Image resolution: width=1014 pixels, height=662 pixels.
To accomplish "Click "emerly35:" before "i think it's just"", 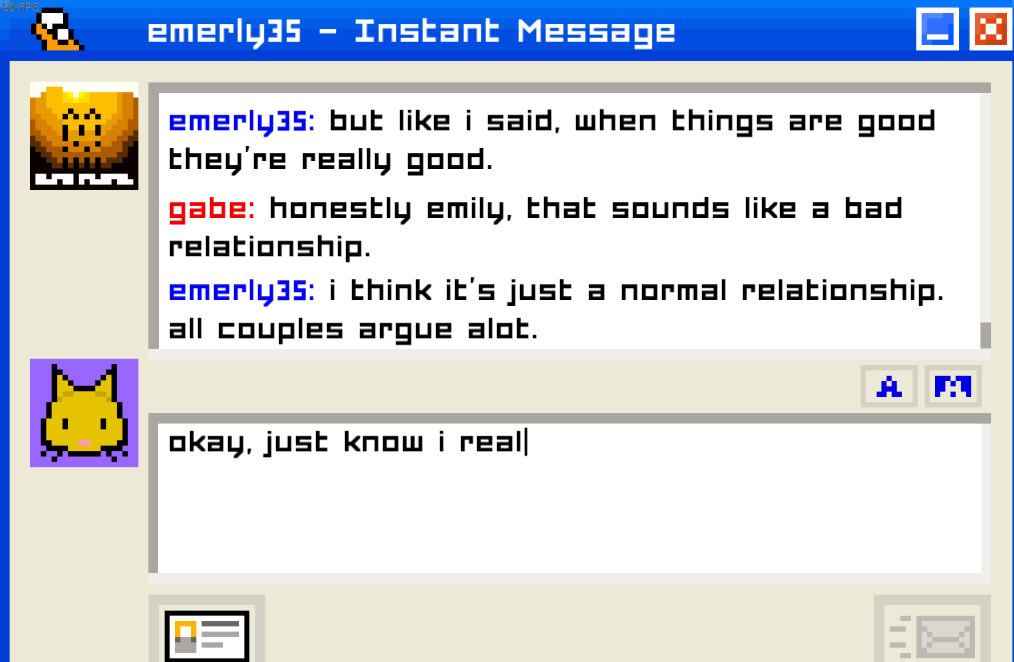I will pyautogui.click(x=242, y=291).
